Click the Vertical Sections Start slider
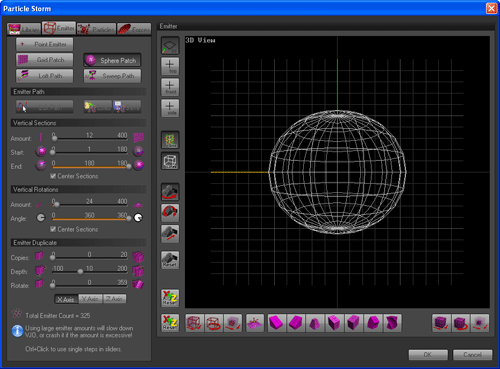Viewport: 500px width, 369px height. [90, 152]
